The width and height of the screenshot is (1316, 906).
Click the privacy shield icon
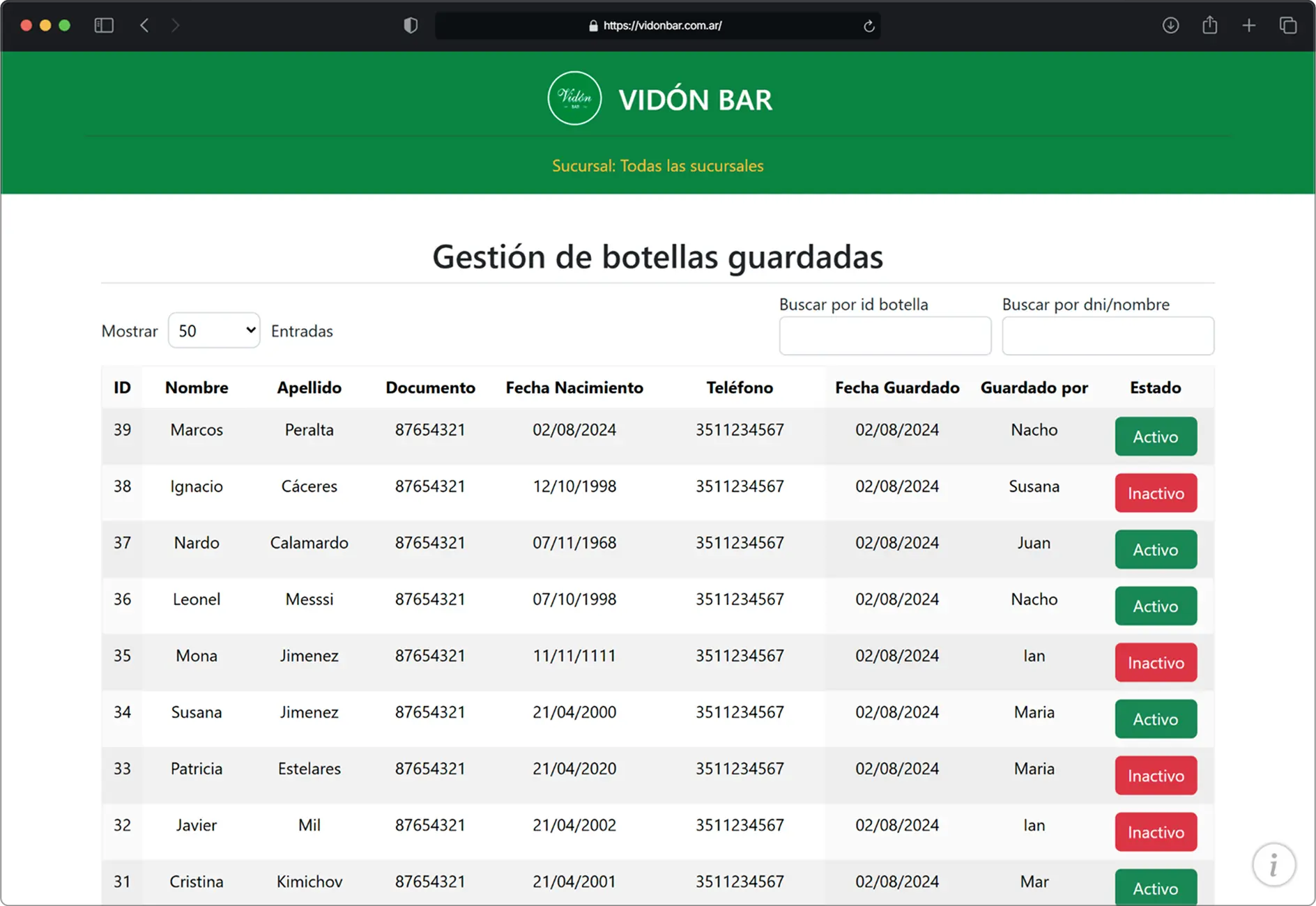point(411,25)
